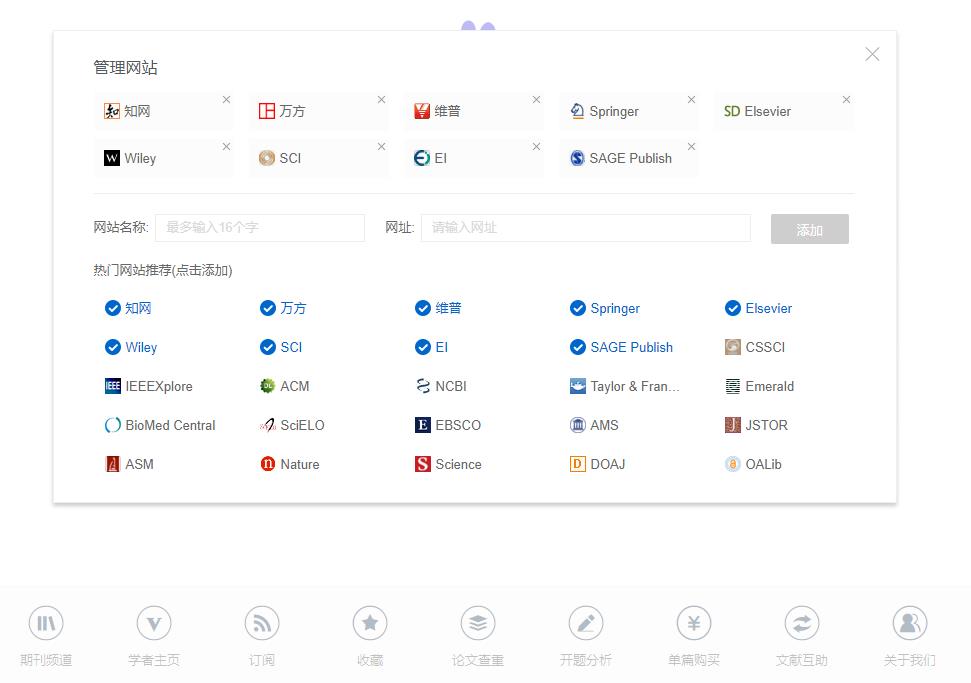Click the 万方 logo in managed sites
Image resolution: width=971 pixels, height=683 pixels.
click(267, 111)
